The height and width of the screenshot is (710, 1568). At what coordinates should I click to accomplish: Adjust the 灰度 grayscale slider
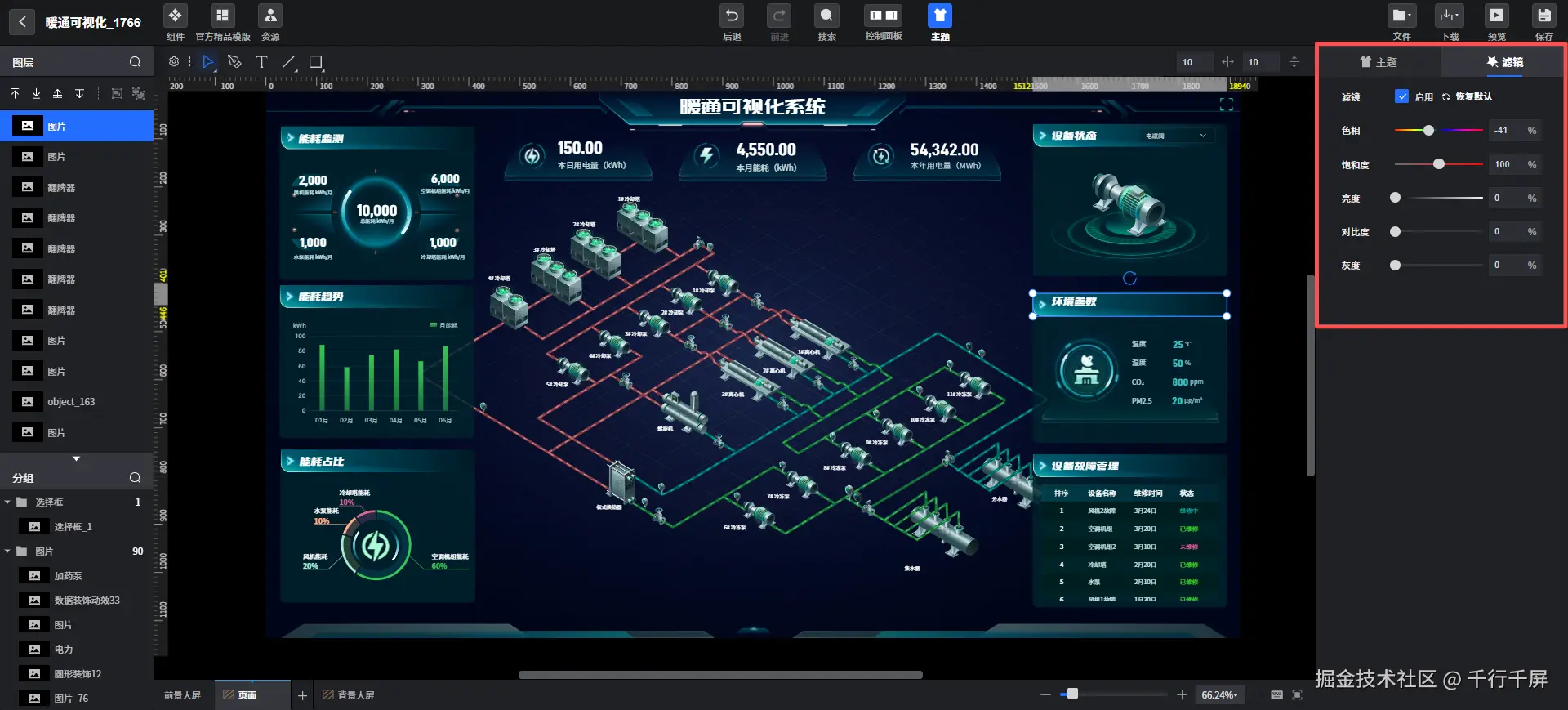coord(1438,265)
